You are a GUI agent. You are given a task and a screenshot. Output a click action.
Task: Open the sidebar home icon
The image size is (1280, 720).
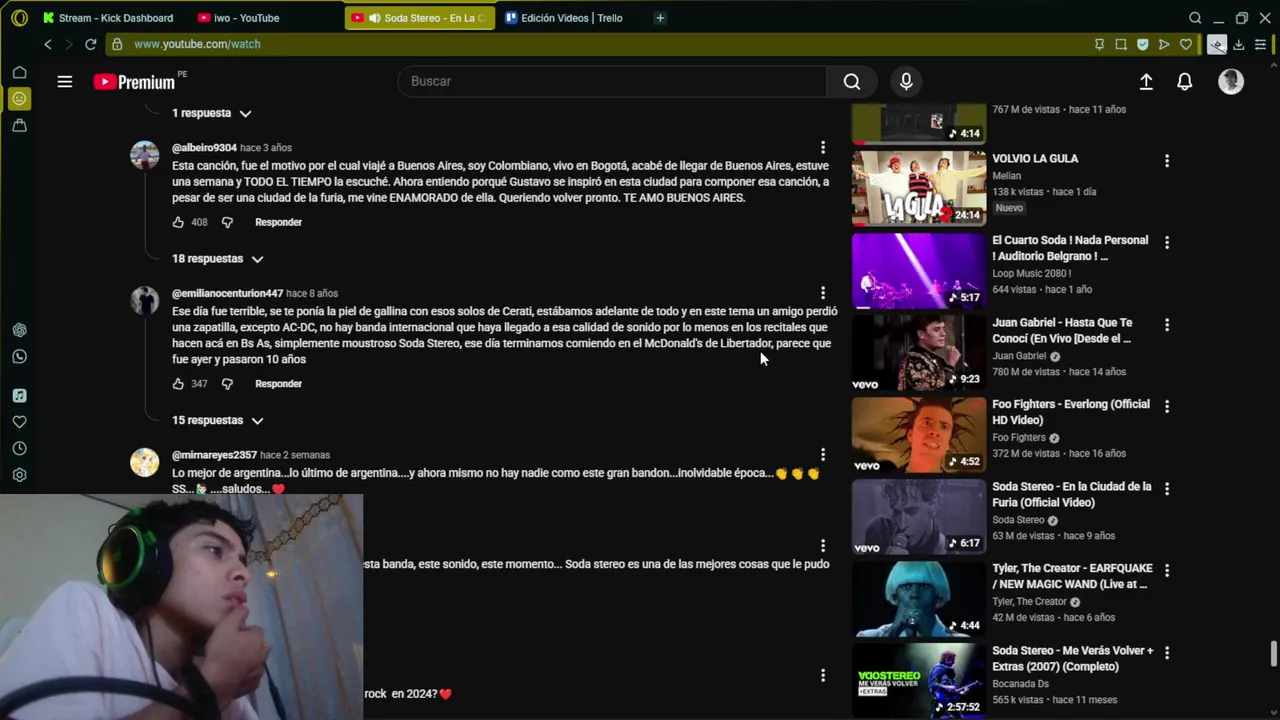click(19, 72)
